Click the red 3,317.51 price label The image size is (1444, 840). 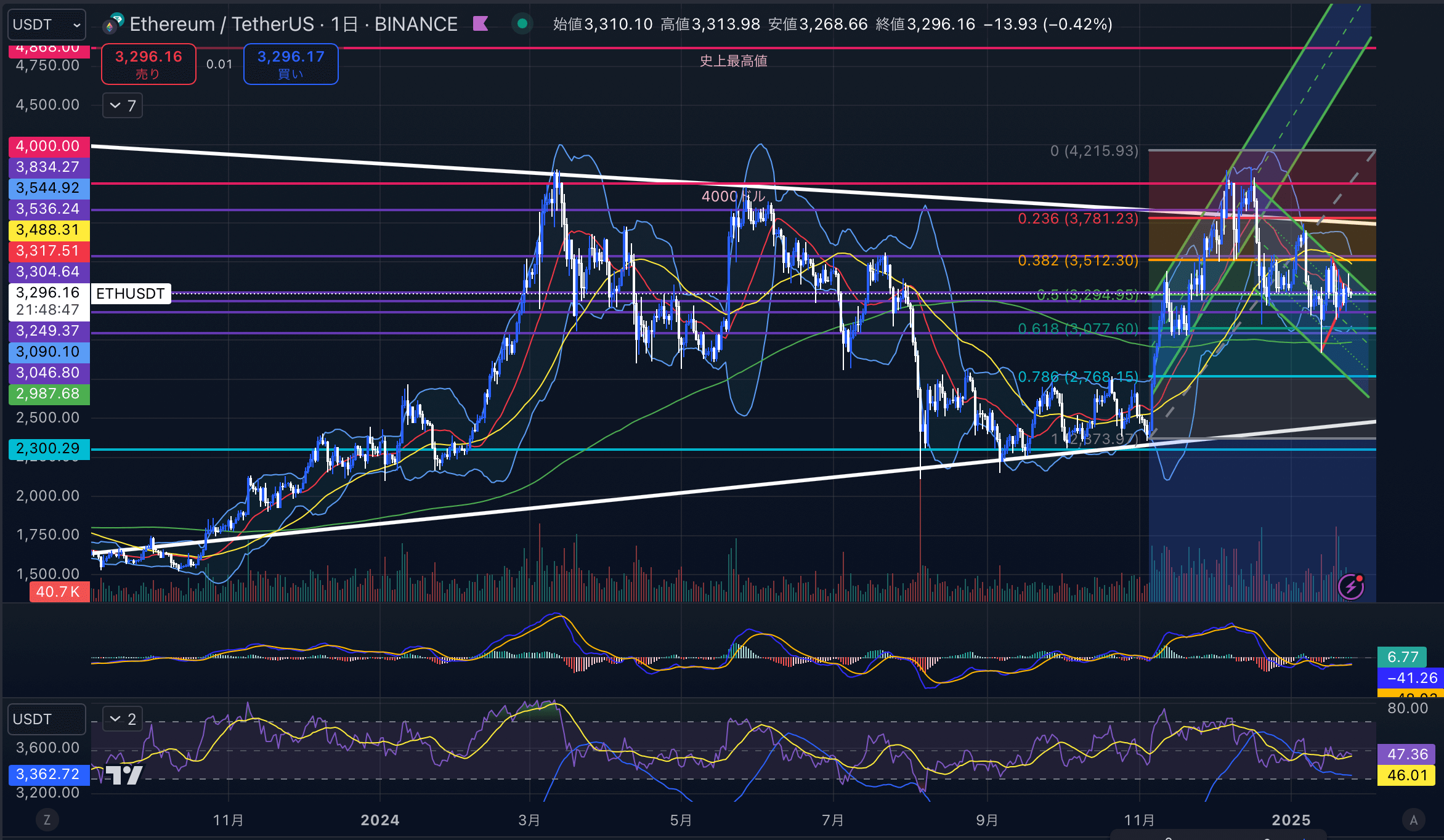pyautogui.click(x=49, y=251)
